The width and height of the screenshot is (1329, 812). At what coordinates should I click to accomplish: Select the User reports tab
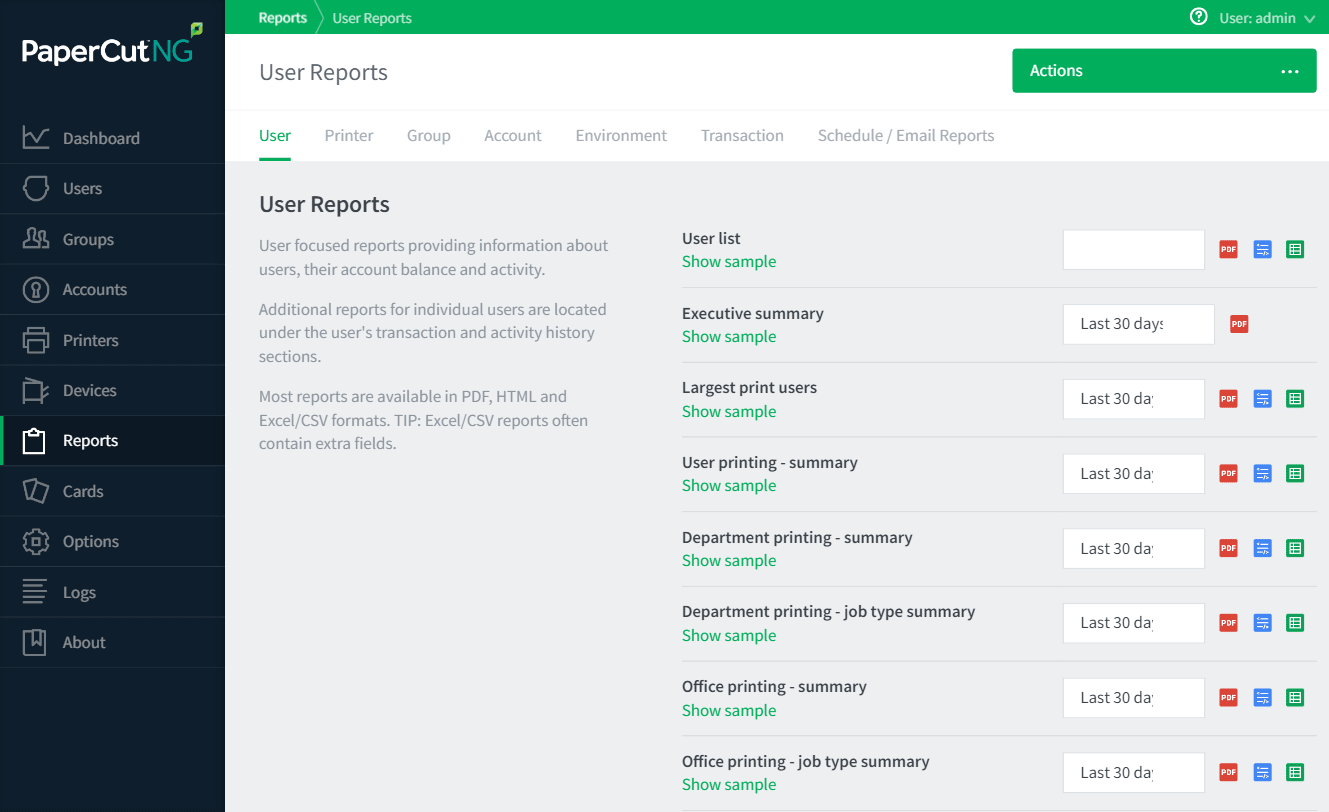pos(275,135)
